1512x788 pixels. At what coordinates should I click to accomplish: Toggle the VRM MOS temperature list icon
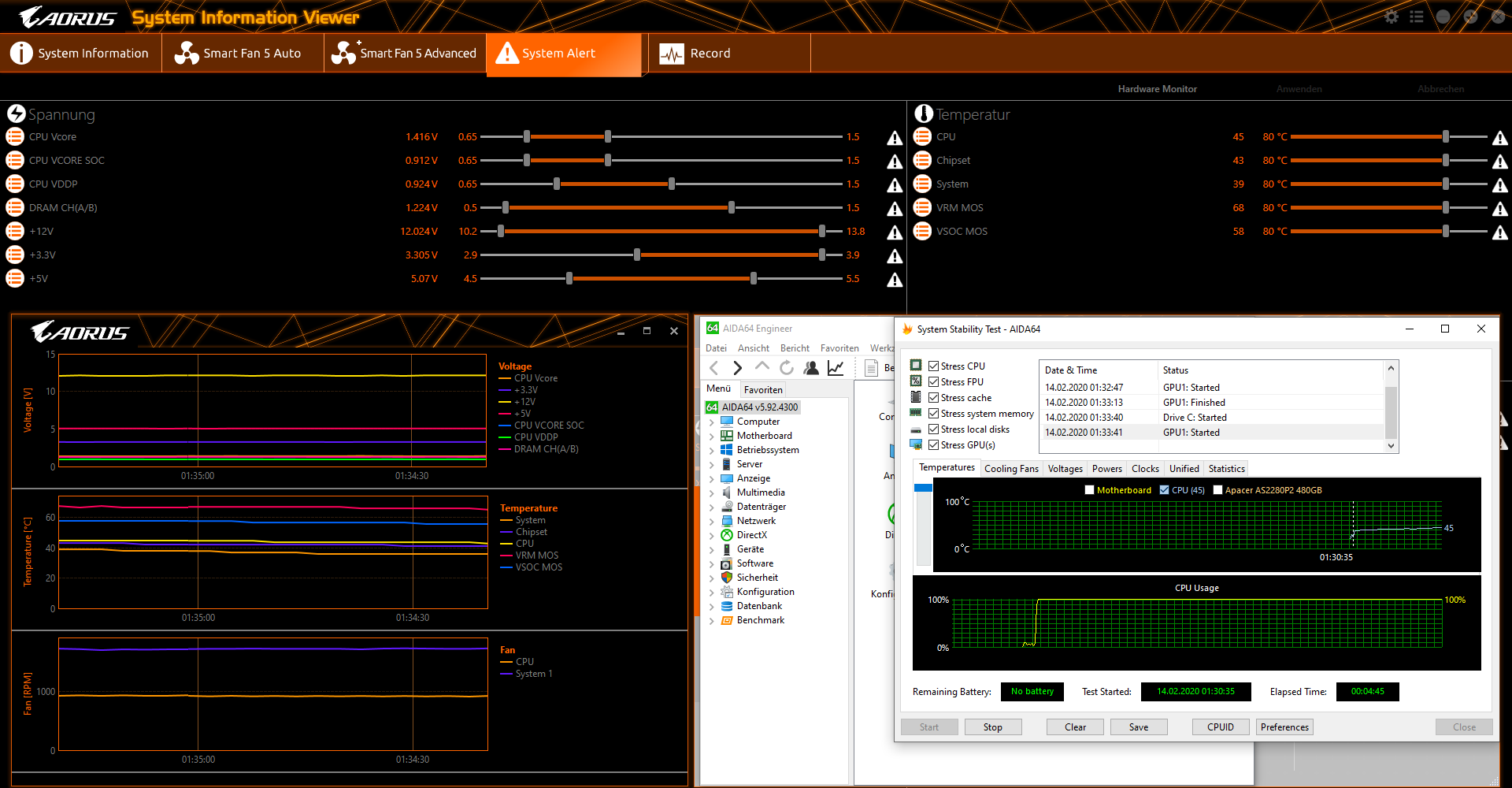coord(922,207)
